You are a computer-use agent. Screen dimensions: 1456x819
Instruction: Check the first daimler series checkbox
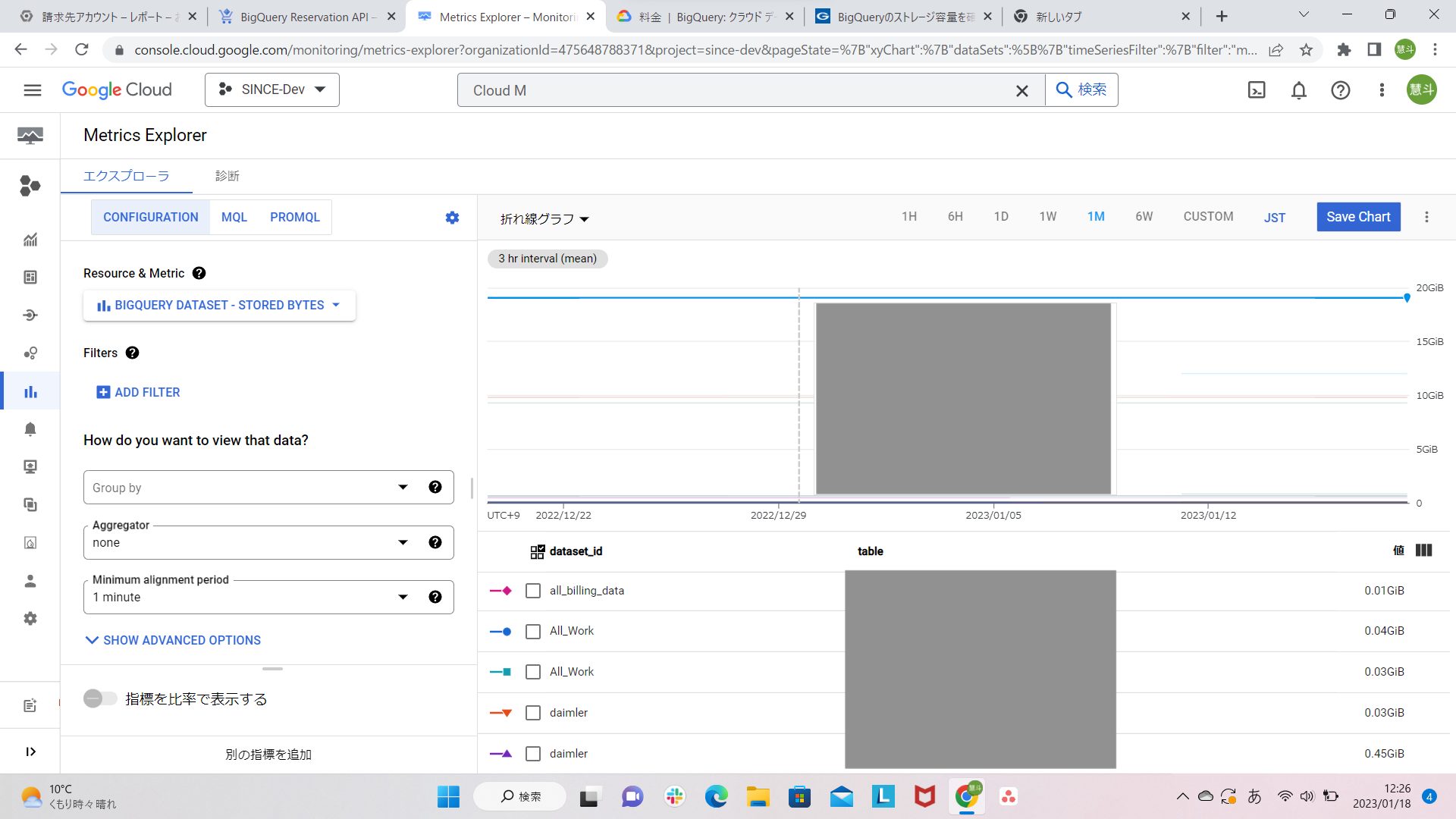point(533,713)
